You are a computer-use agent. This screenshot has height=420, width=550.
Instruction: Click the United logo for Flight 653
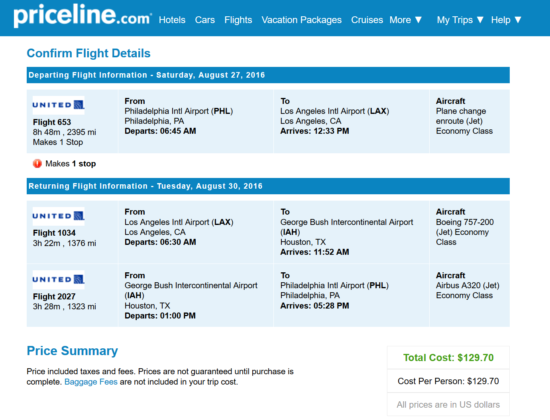click(58, 105)
